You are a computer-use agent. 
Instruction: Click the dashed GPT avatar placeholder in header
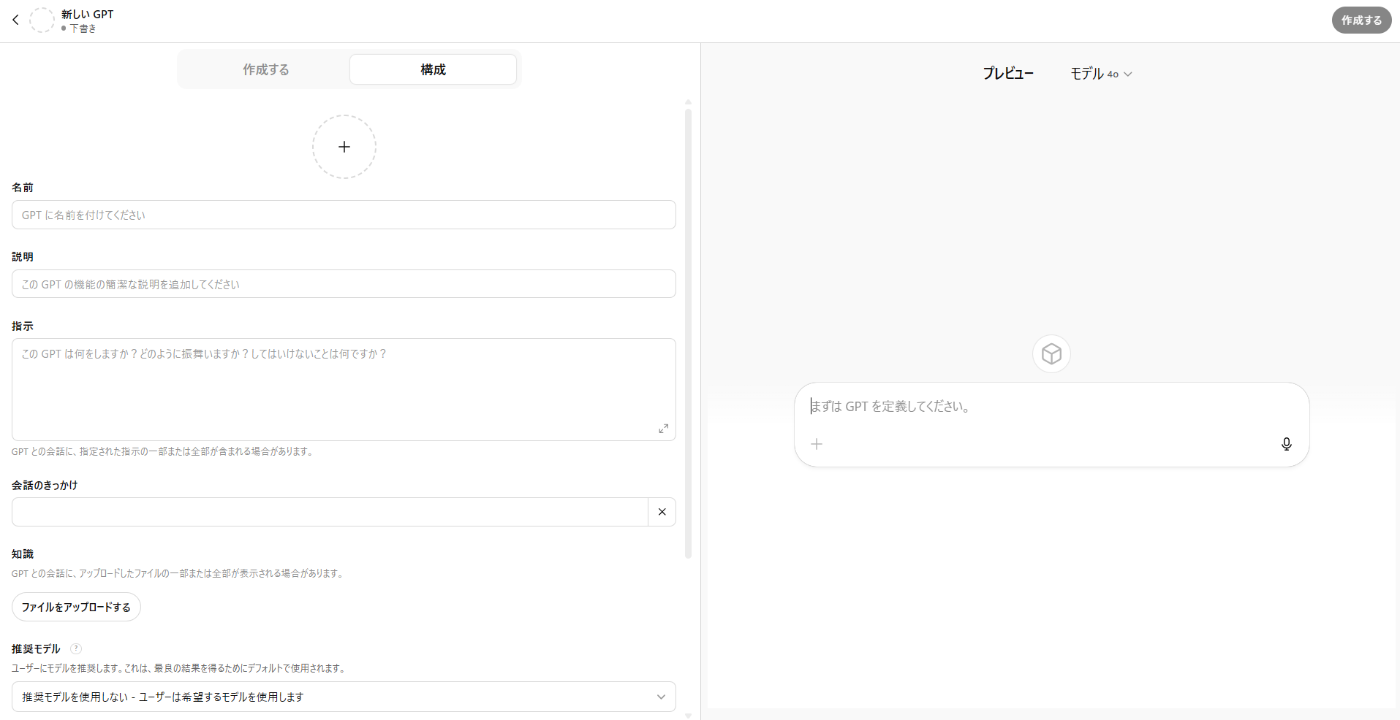click(42, 20)
